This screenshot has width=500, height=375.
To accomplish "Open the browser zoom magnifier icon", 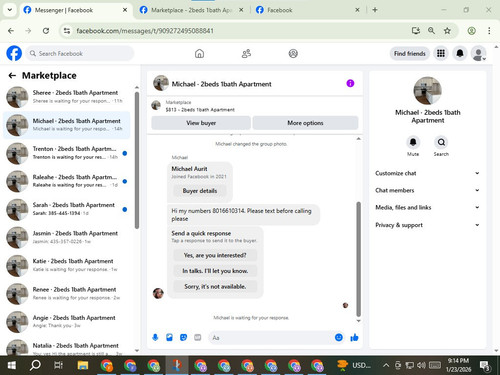I will [x=431, y=31].
